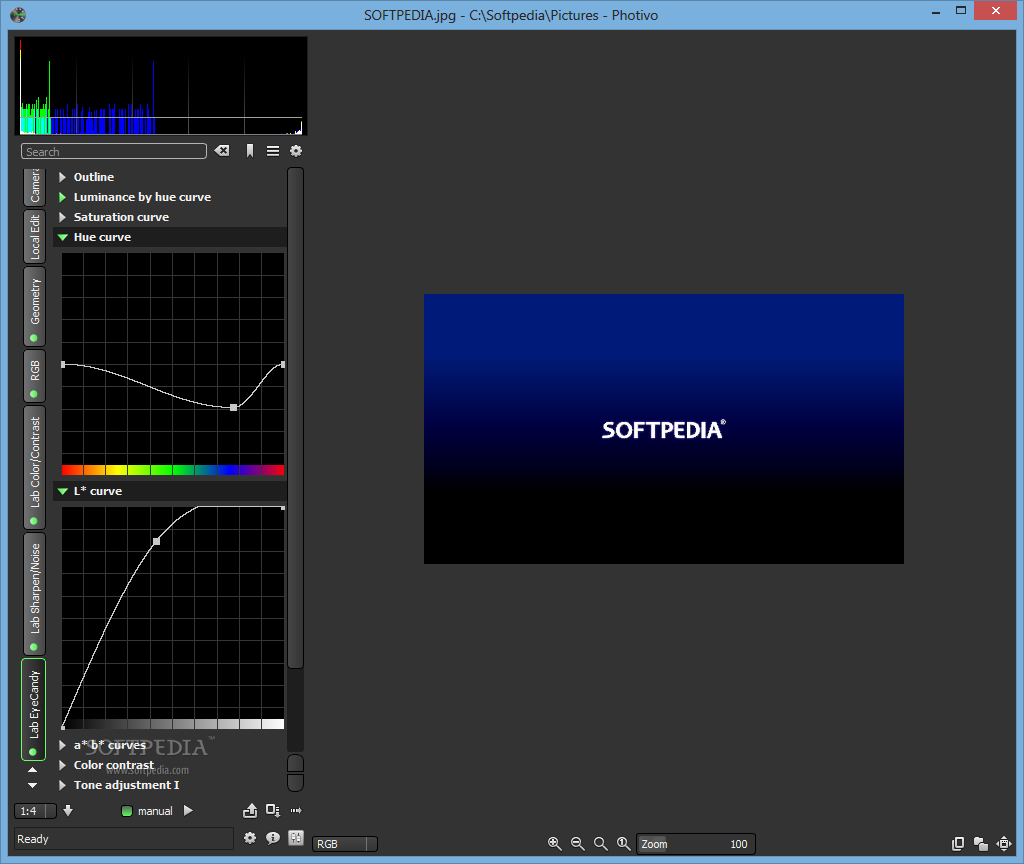Image resolution: width=1024 pixels, height=864 pixels.
Task: Click the export/save output icon
Action: click(250, 810)
